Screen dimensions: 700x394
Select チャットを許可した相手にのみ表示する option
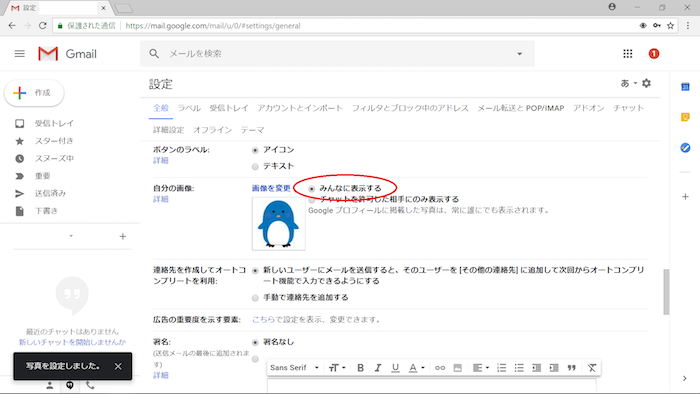312,200
